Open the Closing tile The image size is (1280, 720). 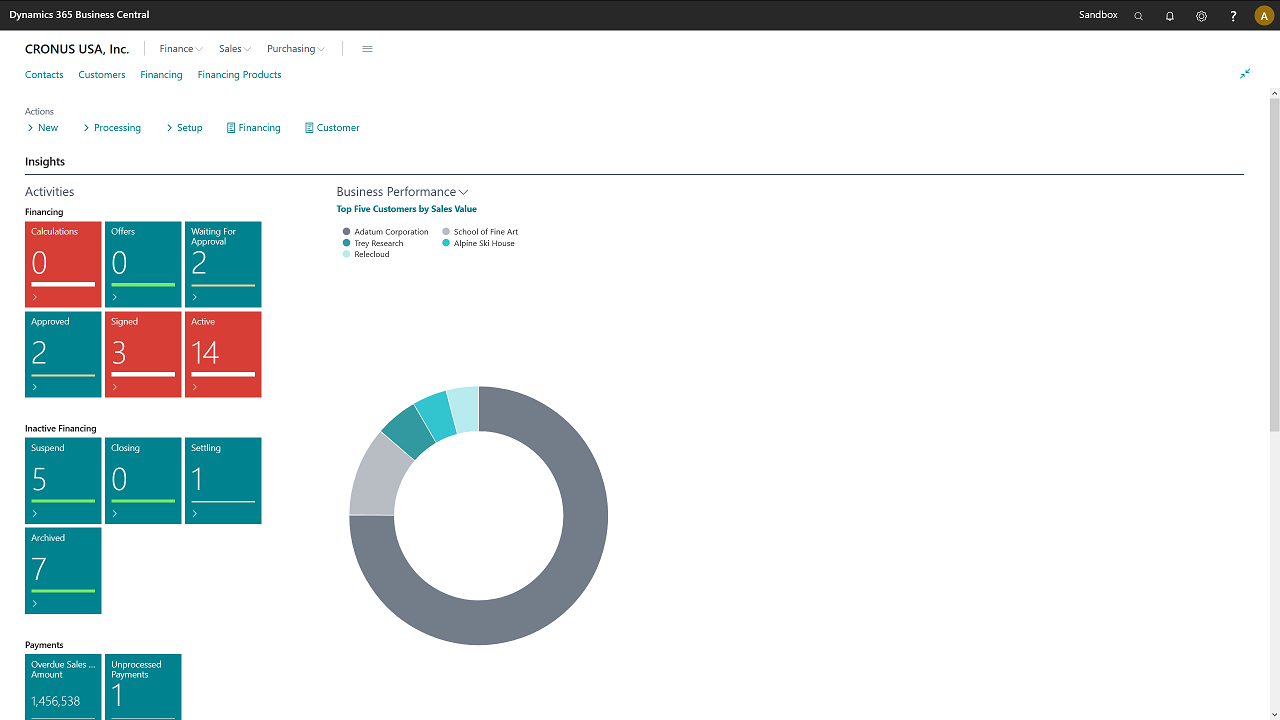pos(143,481)
